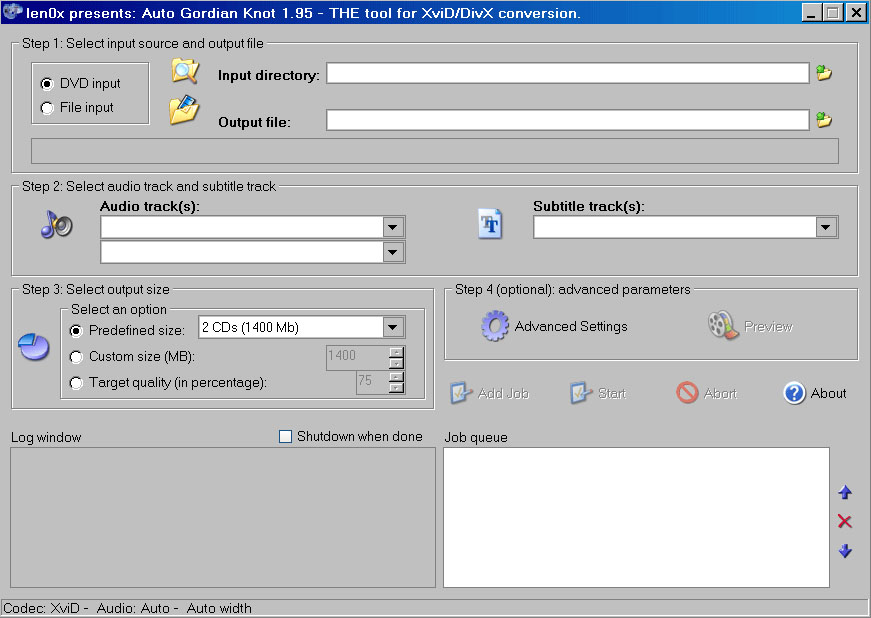The height and width of the screenshot is (618, 871).
Task: Browse for input directory folder icon
Action: 824,73
